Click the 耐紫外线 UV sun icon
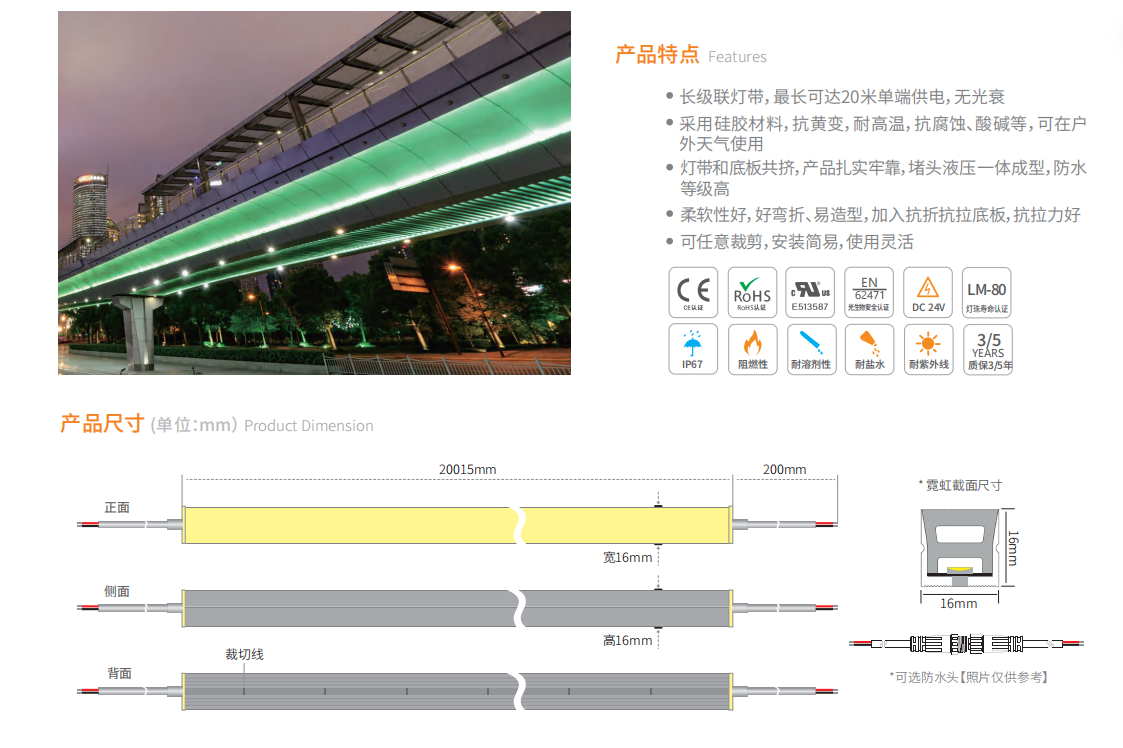Image resolution: width=1123 pixels, height=748 pixels. pyautogui.click(x=928, y=350)
